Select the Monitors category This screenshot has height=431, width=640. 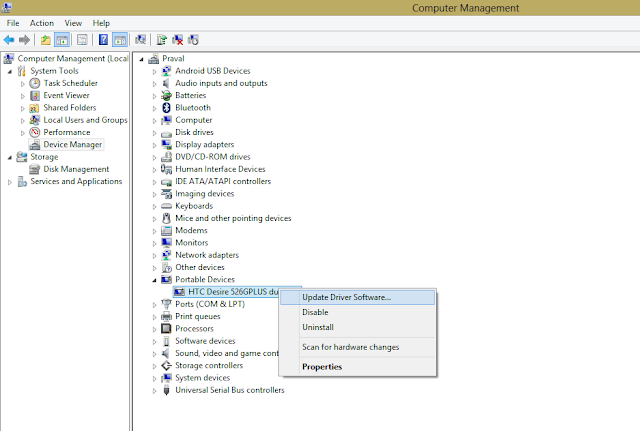tap(191, 242)
